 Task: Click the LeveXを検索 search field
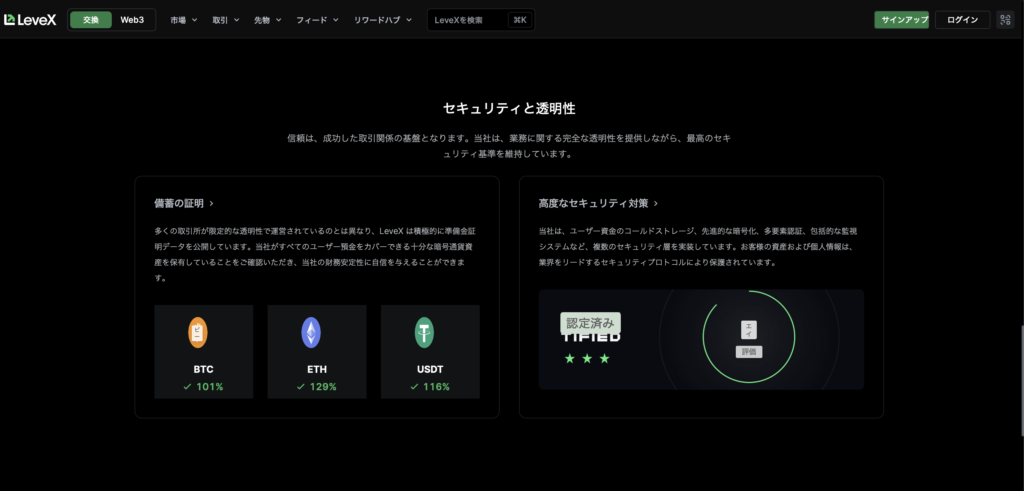coord(481,20)
